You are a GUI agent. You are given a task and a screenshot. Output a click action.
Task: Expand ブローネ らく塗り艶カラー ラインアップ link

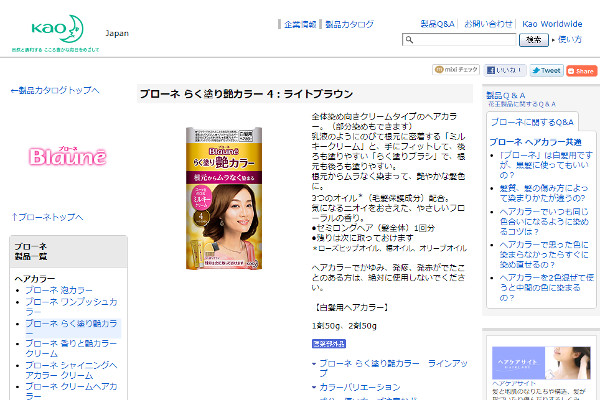pyautogui.click(x=393, y=368)
